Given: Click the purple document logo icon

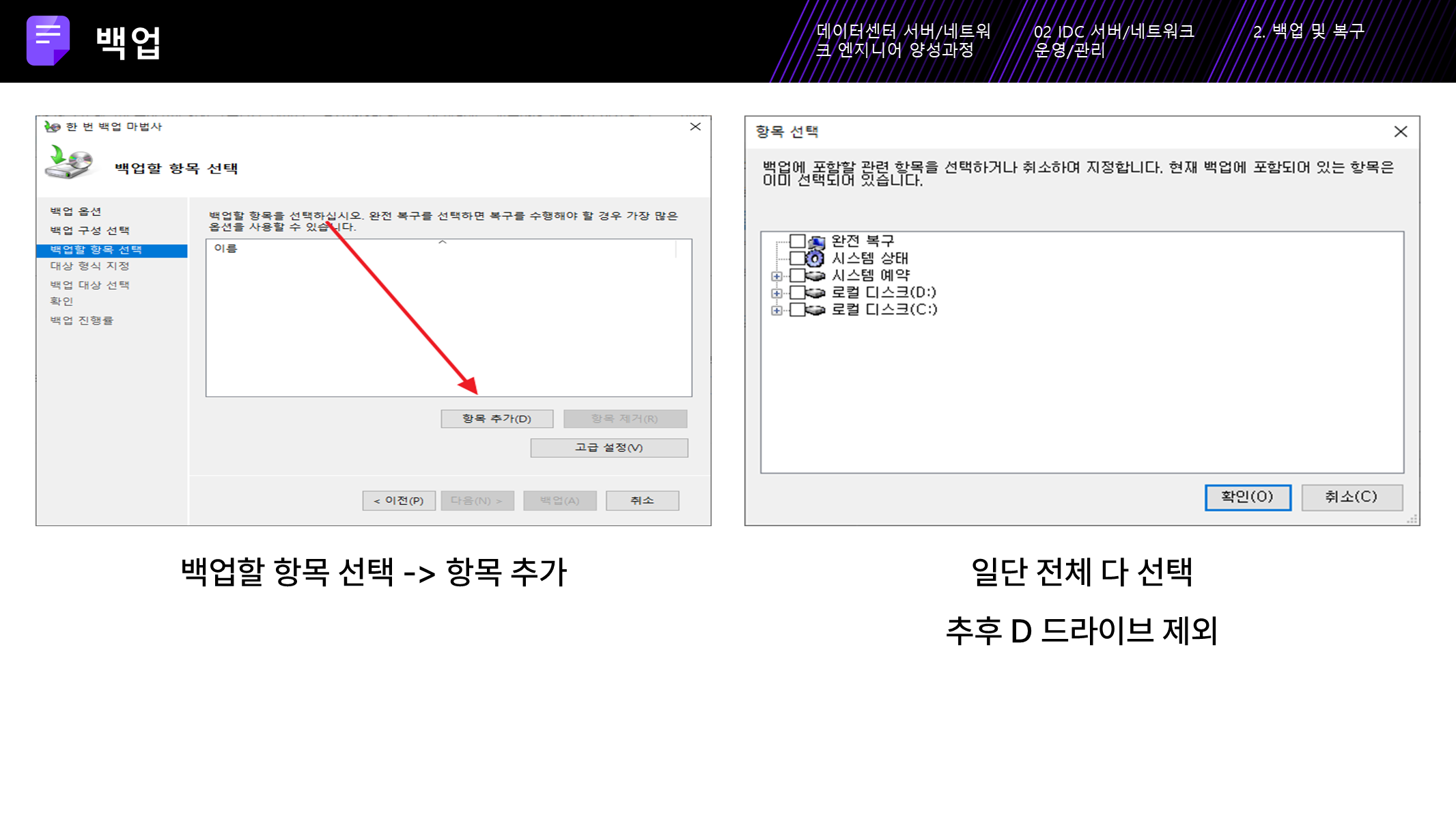Looking at the screenshot, I should tap(48, 40).
